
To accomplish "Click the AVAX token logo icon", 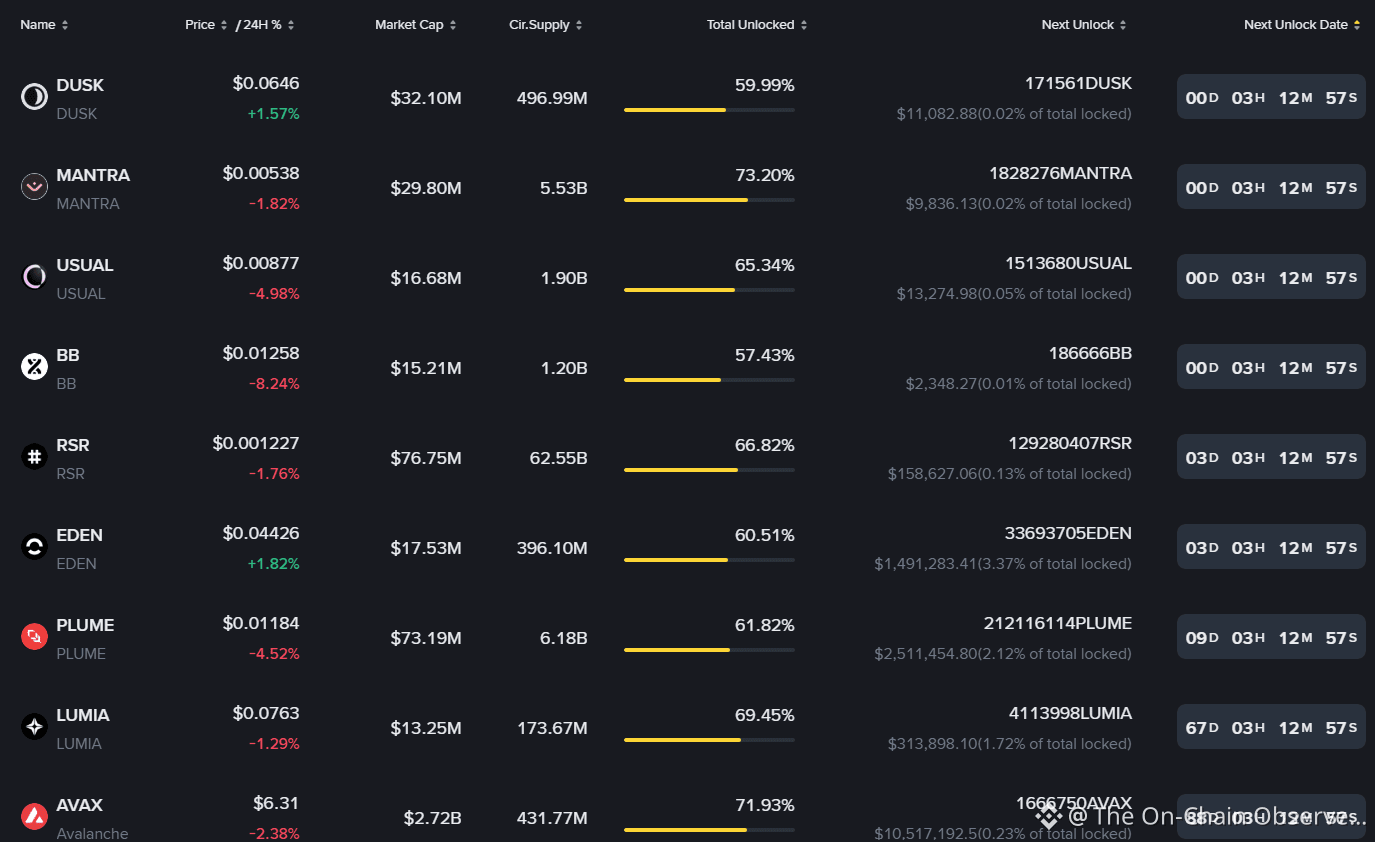I will point(34,817).
